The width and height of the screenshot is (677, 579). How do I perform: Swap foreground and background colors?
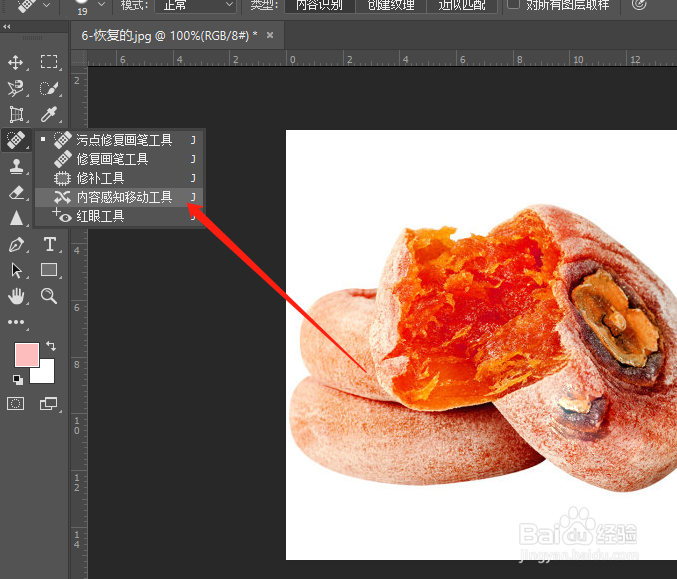click(51, 346)
